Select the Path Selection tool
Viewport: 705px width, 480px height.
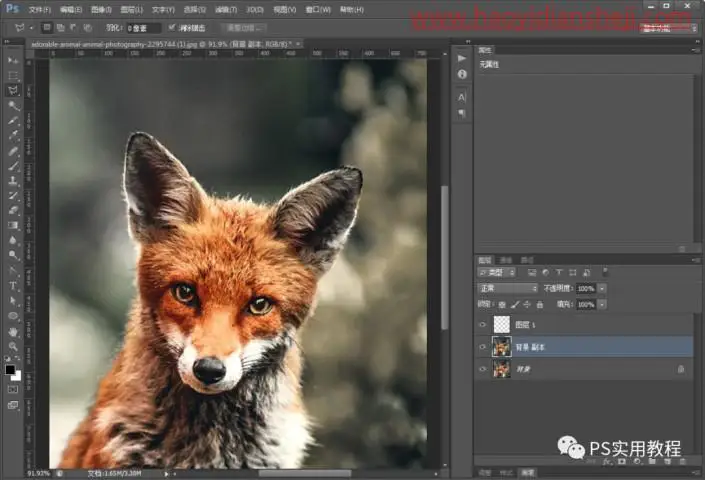pos(13,301)
